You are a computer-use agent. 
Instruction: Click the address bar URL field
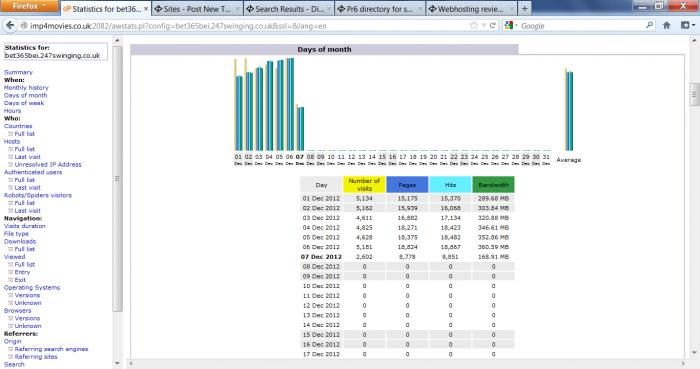coord(246,26)
